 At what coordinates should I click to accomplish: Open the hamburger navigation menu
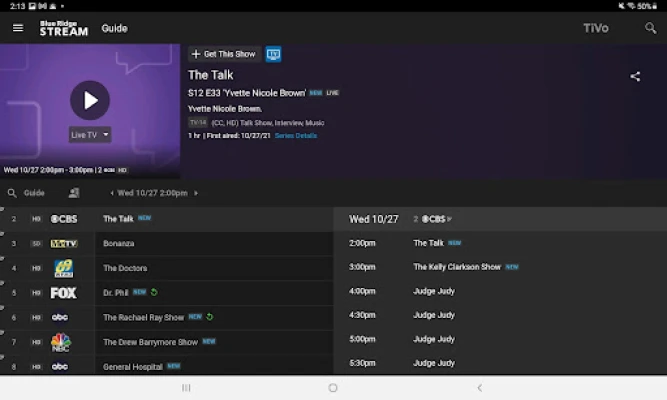click(x=18, y=28)
